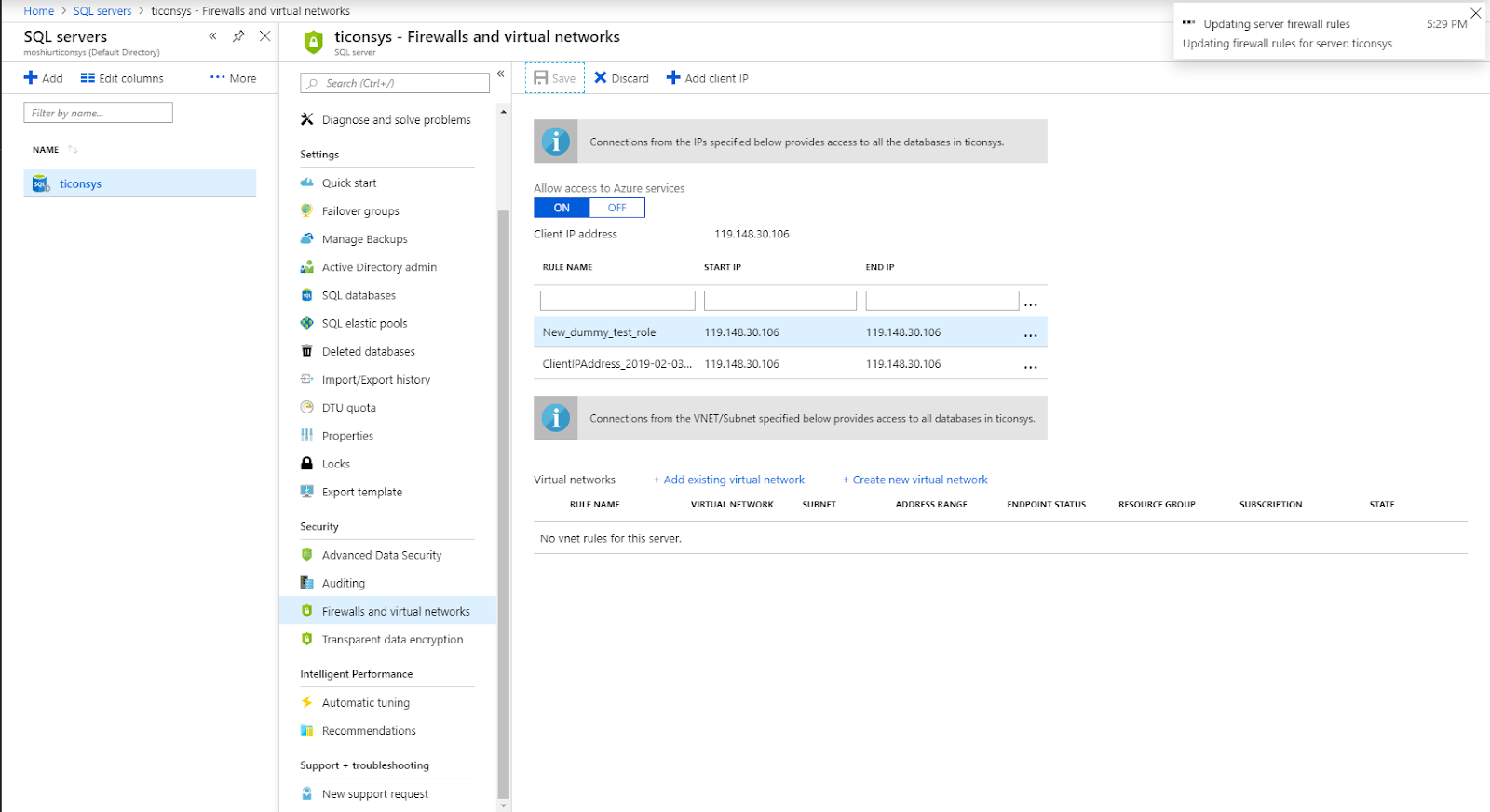Viewport: 1490px width, 812px height.
Task: Click the menu scrollbar up arrow
Action: point(504,112)
